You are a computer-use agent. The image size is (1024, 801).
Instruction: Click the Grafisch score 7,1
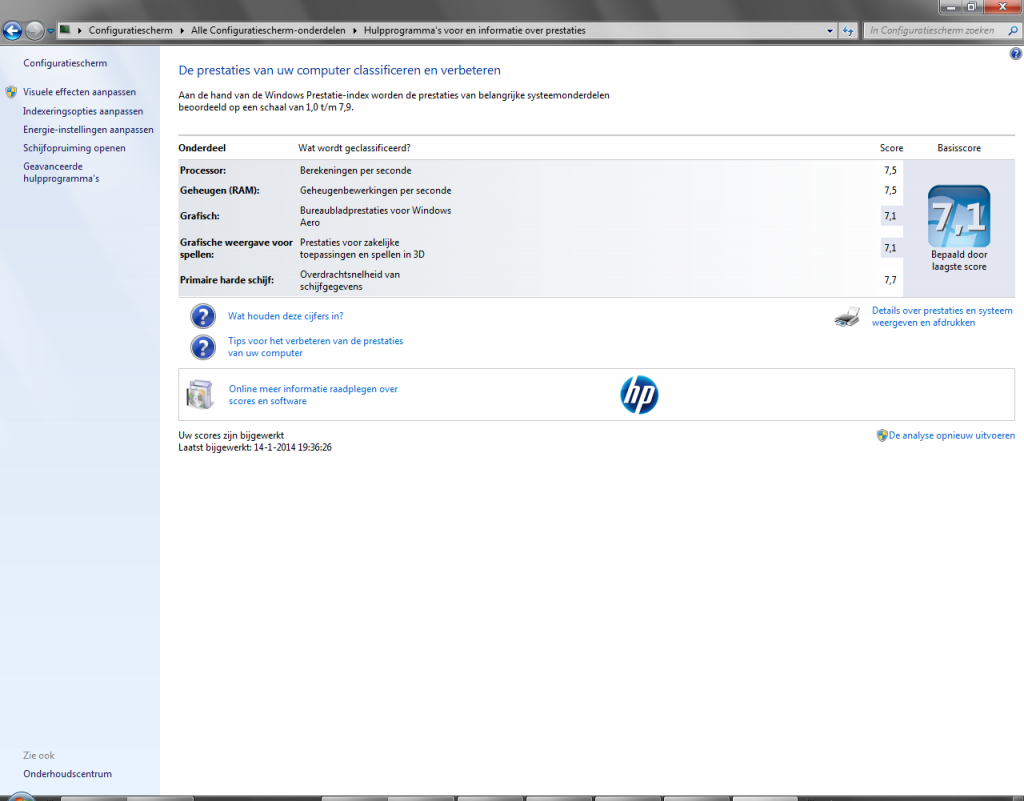[x=890, y=216]
